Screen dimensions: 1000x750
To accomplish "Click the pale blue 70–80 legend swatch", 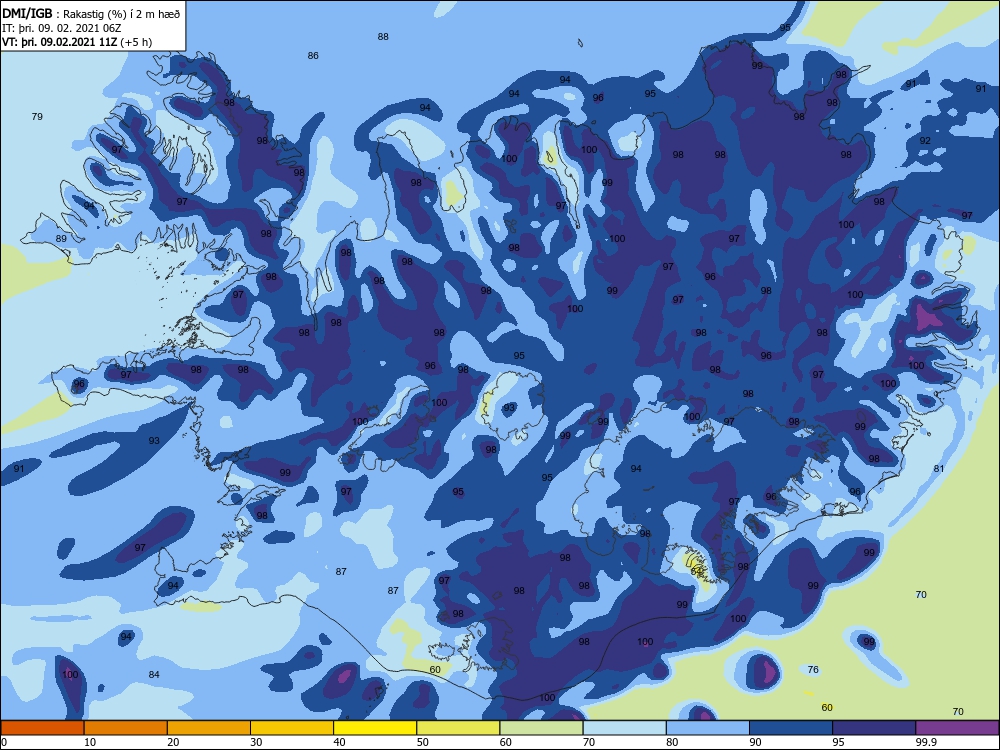I will coord(624,728).
